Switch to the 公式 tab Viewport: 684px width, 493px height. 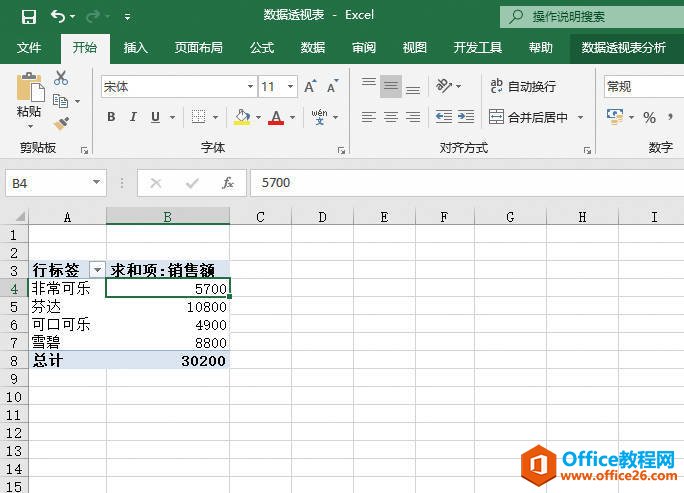point(262,47)
